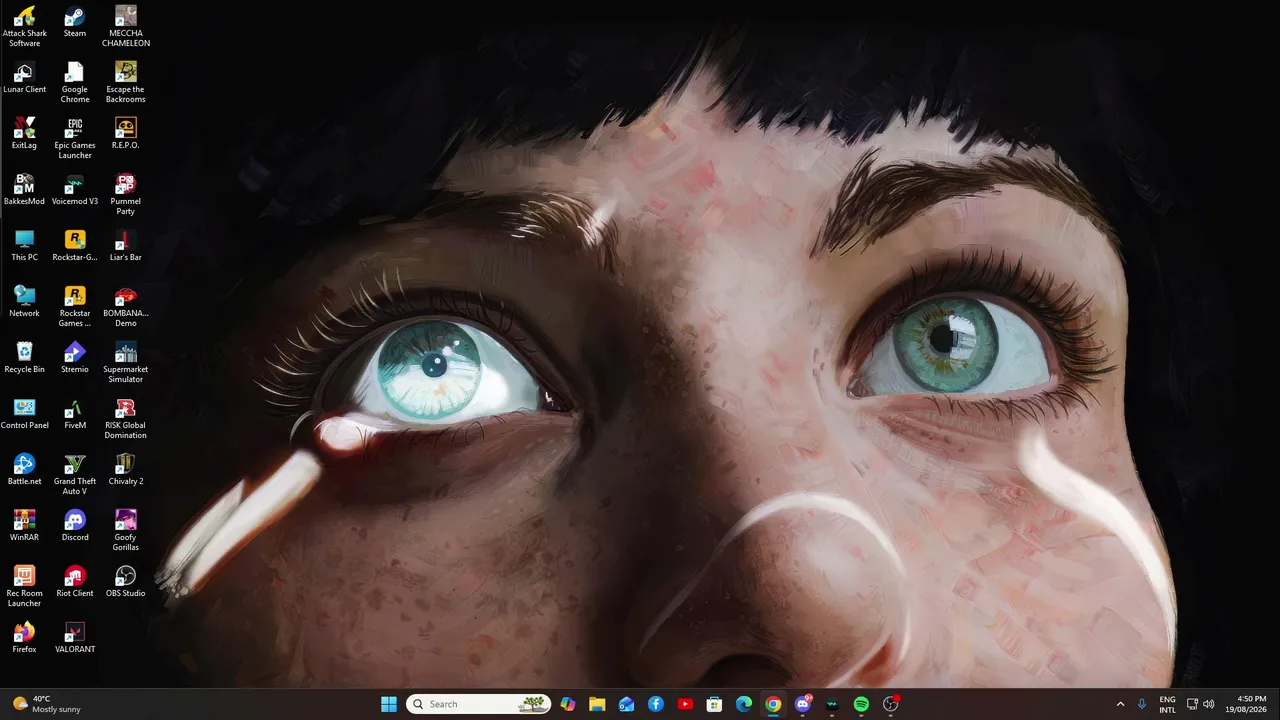Select the Steam desktop shortcut
This screenshot has height=720, width=1280.
pos(75,22)
